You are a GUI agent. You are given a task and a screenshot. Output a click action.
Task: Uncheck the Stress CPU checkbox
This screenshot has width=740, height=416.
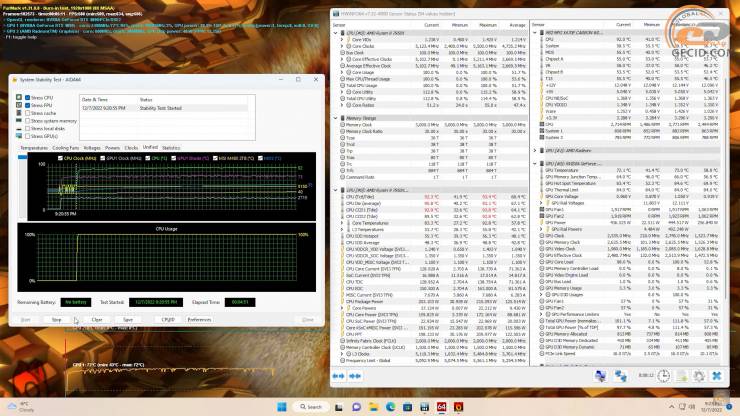coord(27,98)
